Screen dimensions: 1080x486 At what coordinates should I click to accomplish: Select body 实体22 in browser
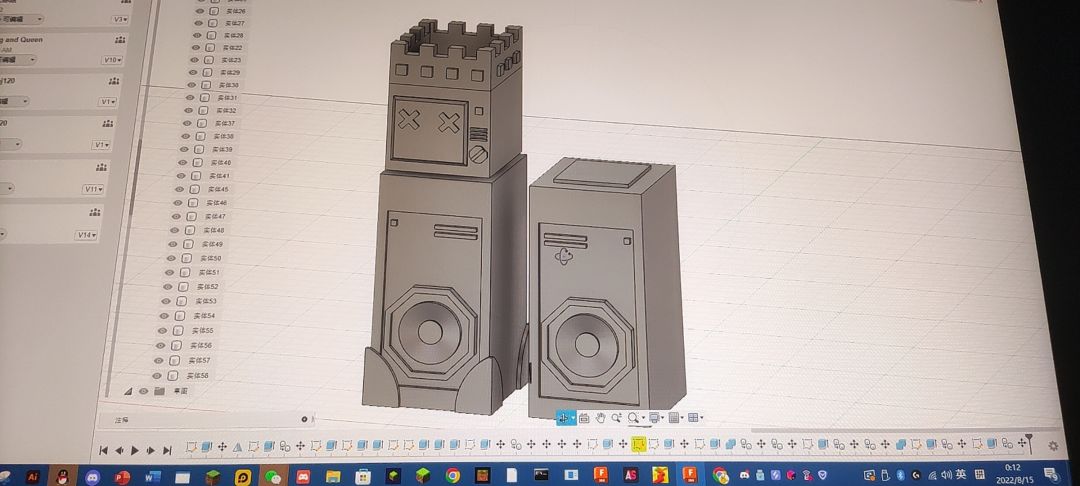tap(232, 47)
